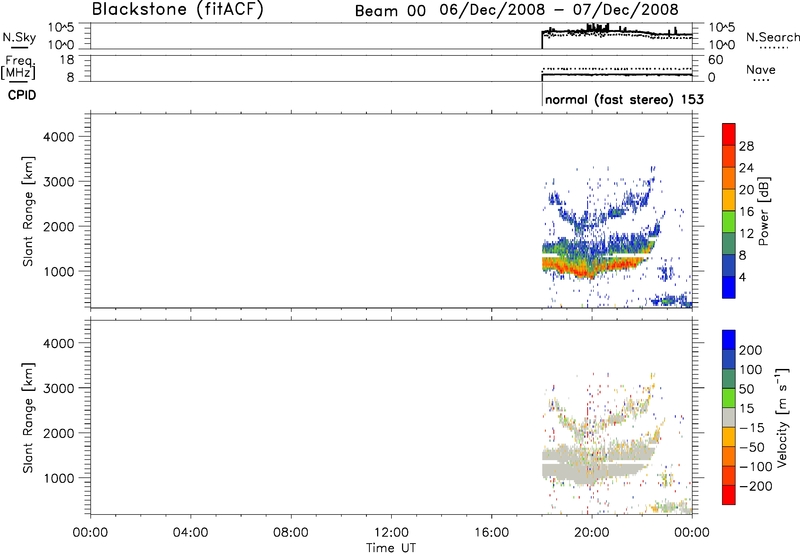Click the 'Blackstone (fitACF)' plot title
This screenshot has width=800, height=554.
[178, 9]
